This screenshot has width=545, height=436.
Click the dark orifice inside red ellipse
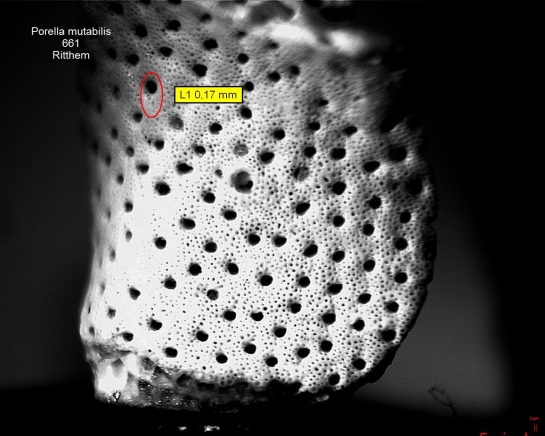pos(151,86)
